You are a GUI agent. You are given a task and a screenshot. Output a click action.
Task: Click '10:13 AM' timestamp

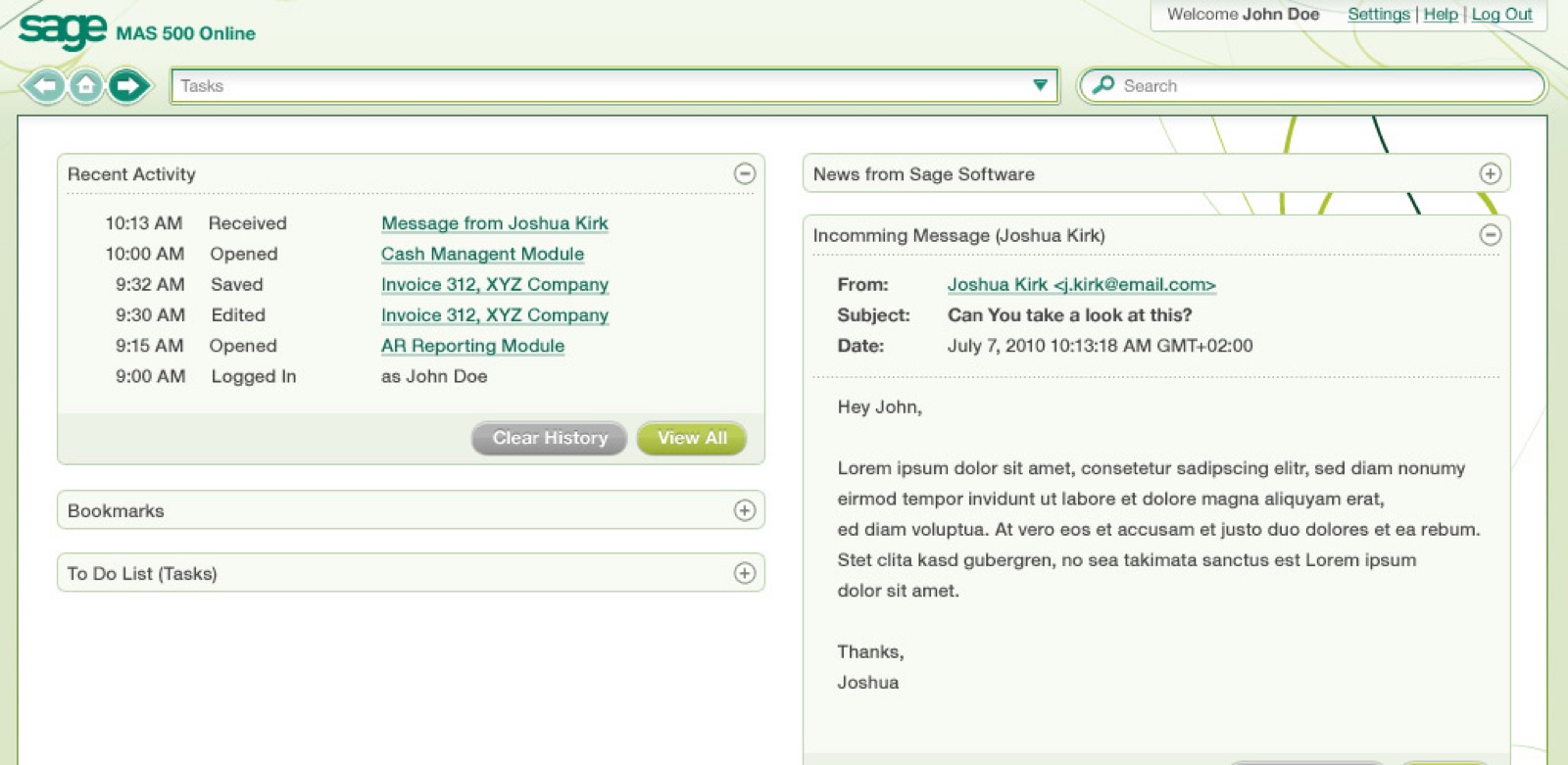[144, 223]
